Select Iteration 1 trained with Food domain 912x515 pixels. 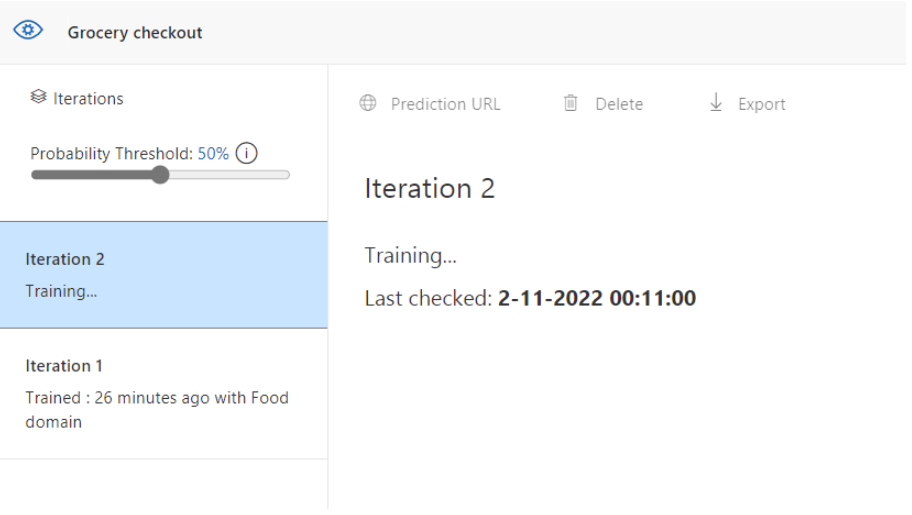pyautogui.click(x=163, y=394)
